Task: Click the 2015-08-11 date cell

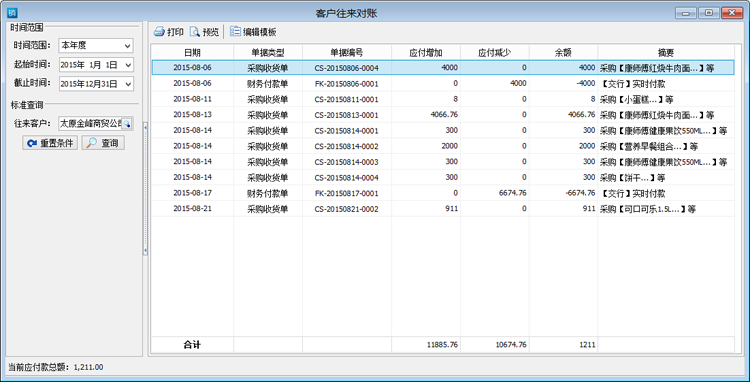Action: 192,99
